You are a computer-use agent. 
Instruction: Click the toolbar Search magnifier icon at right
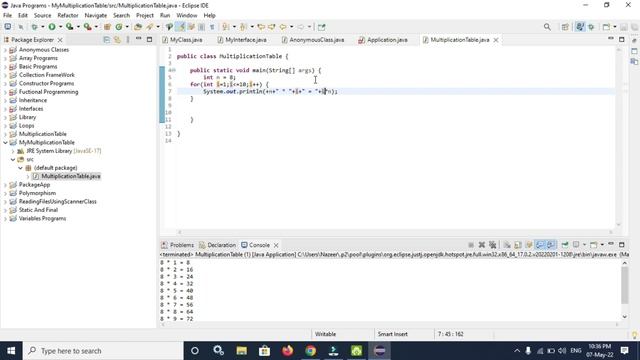pyautogui.click(x=547, y=27)
